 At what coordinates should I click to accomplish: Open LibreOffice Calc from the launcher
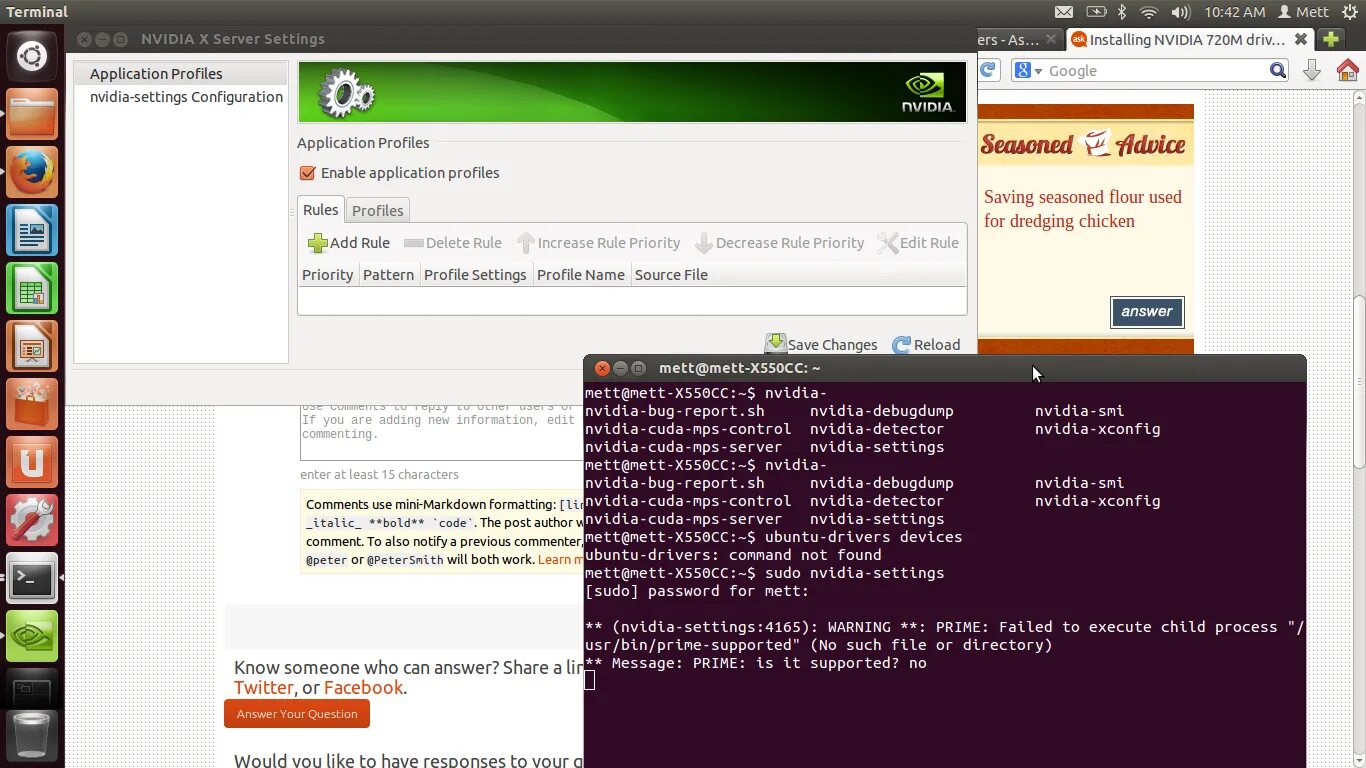(x=32, y=289)
